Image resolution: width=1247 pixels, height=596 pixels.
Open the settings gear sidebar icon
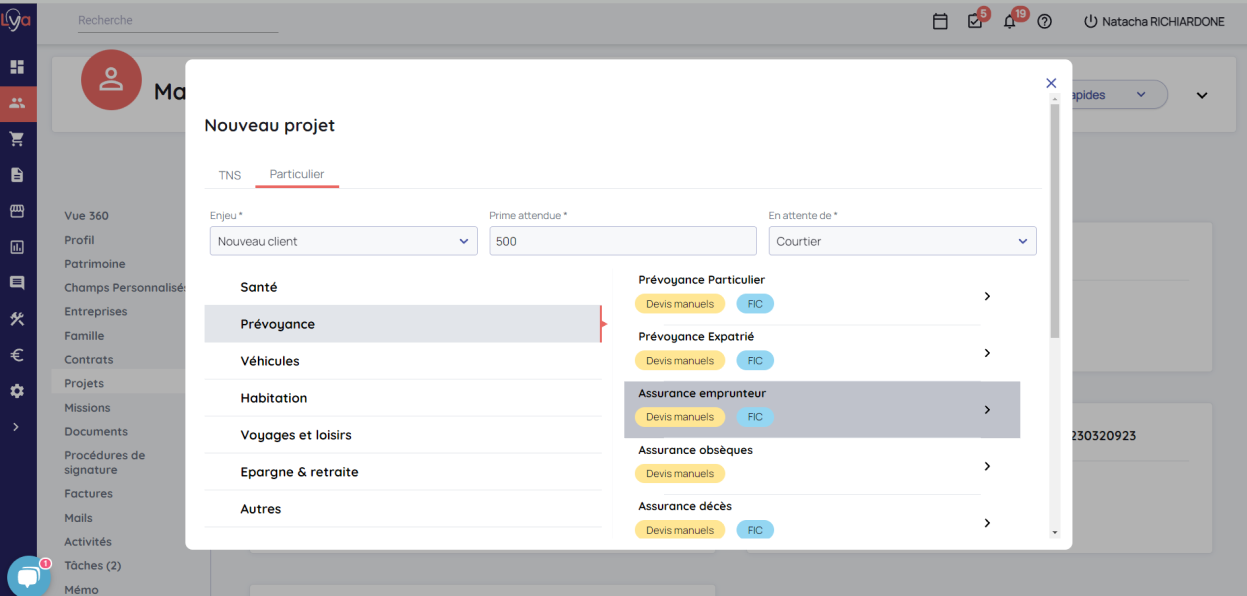coord(17,391)
